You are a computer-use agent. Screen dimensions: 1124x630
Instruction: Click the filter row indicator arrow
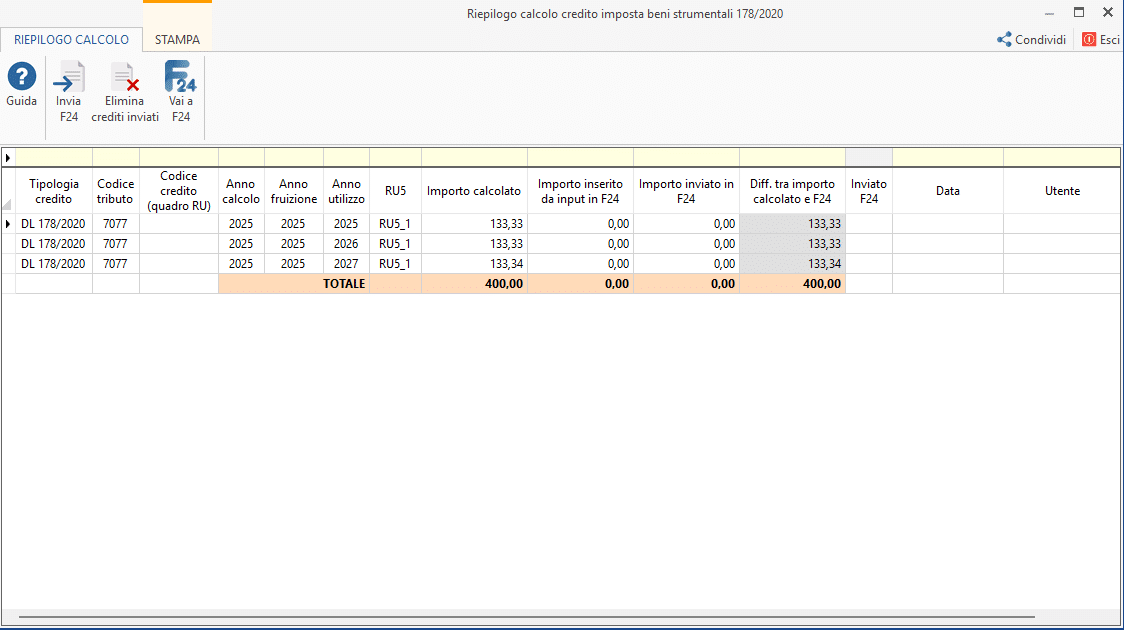coord(8,157)
